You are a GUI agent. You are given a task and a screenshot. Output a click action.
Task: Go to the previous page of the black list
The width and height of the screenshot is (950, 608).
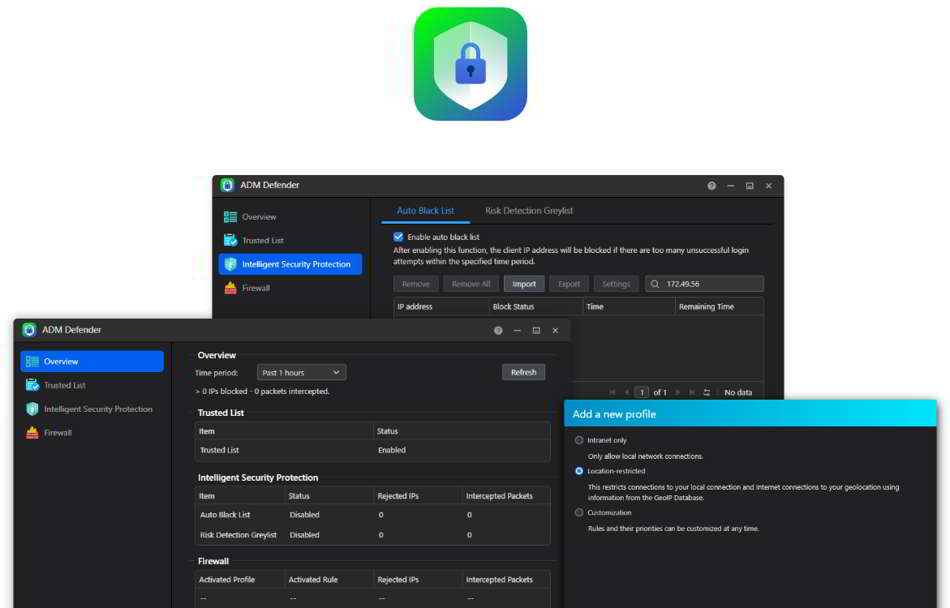point(626,392)
